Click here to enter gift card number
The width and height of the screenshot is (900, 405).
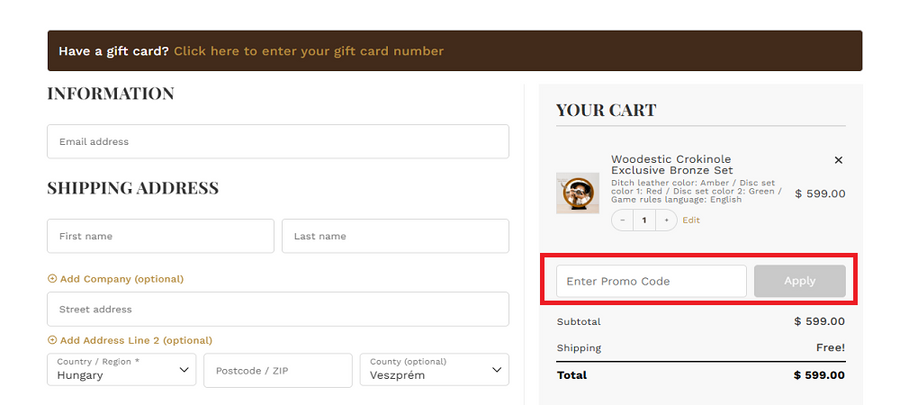click(308, 51)
